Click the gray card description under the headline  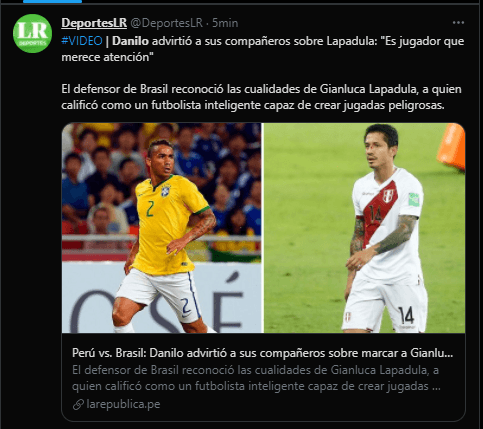click(256, 378)
